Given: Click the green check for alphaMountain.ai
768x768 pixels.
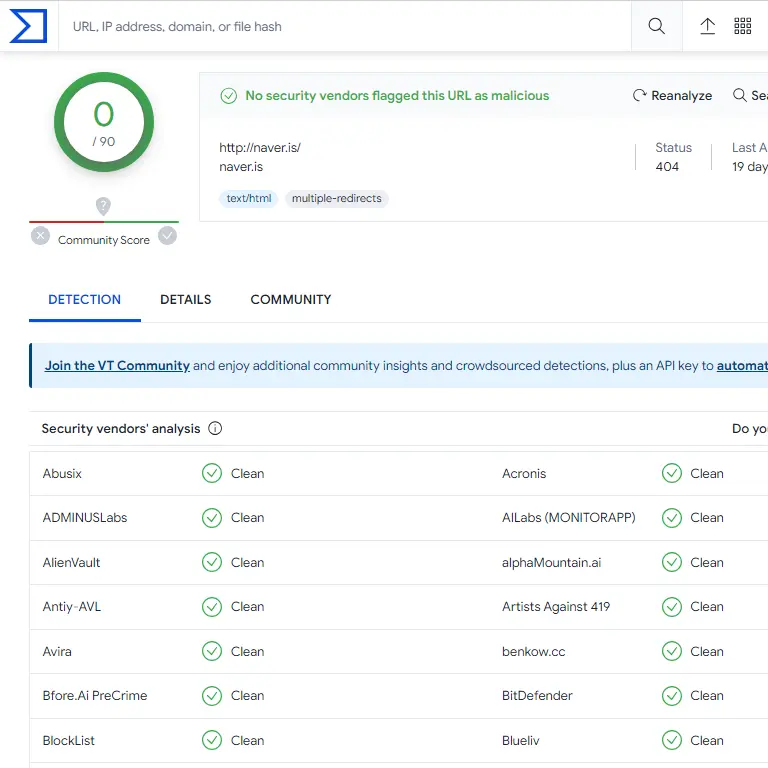Looking at the screenshot, I should click(672, 562).
